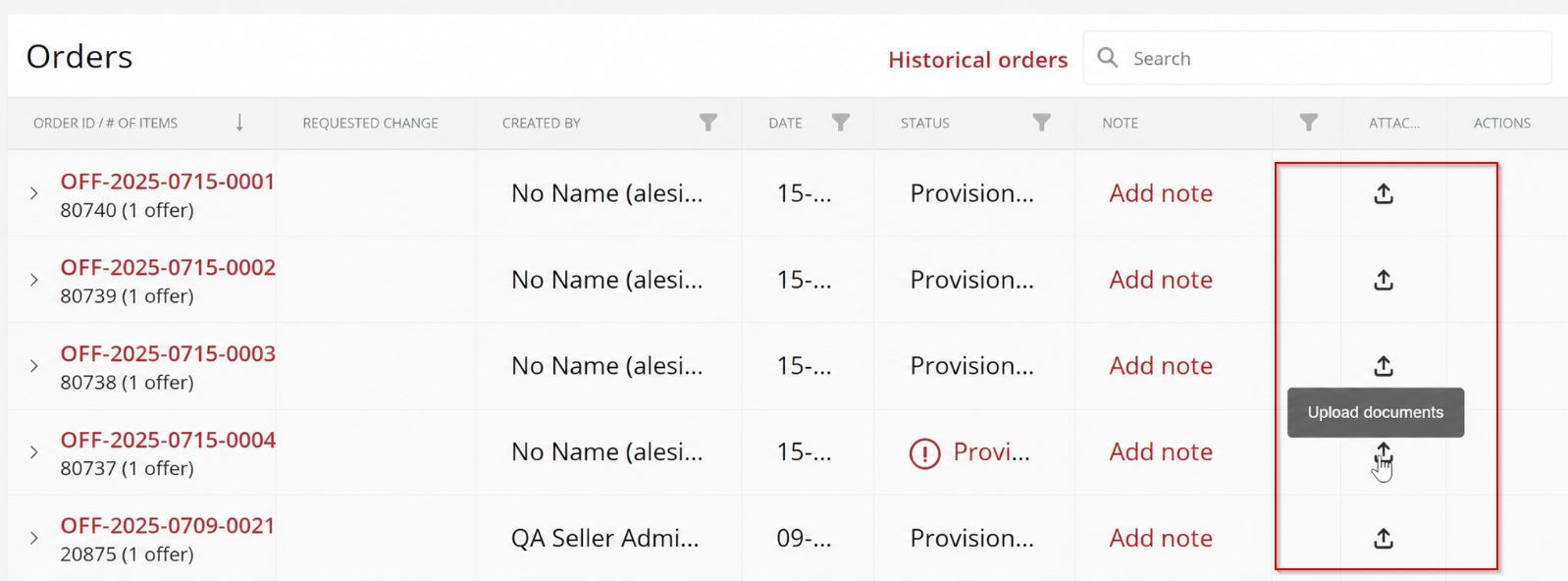Open the Status column filter

[x=1042, y=123]
